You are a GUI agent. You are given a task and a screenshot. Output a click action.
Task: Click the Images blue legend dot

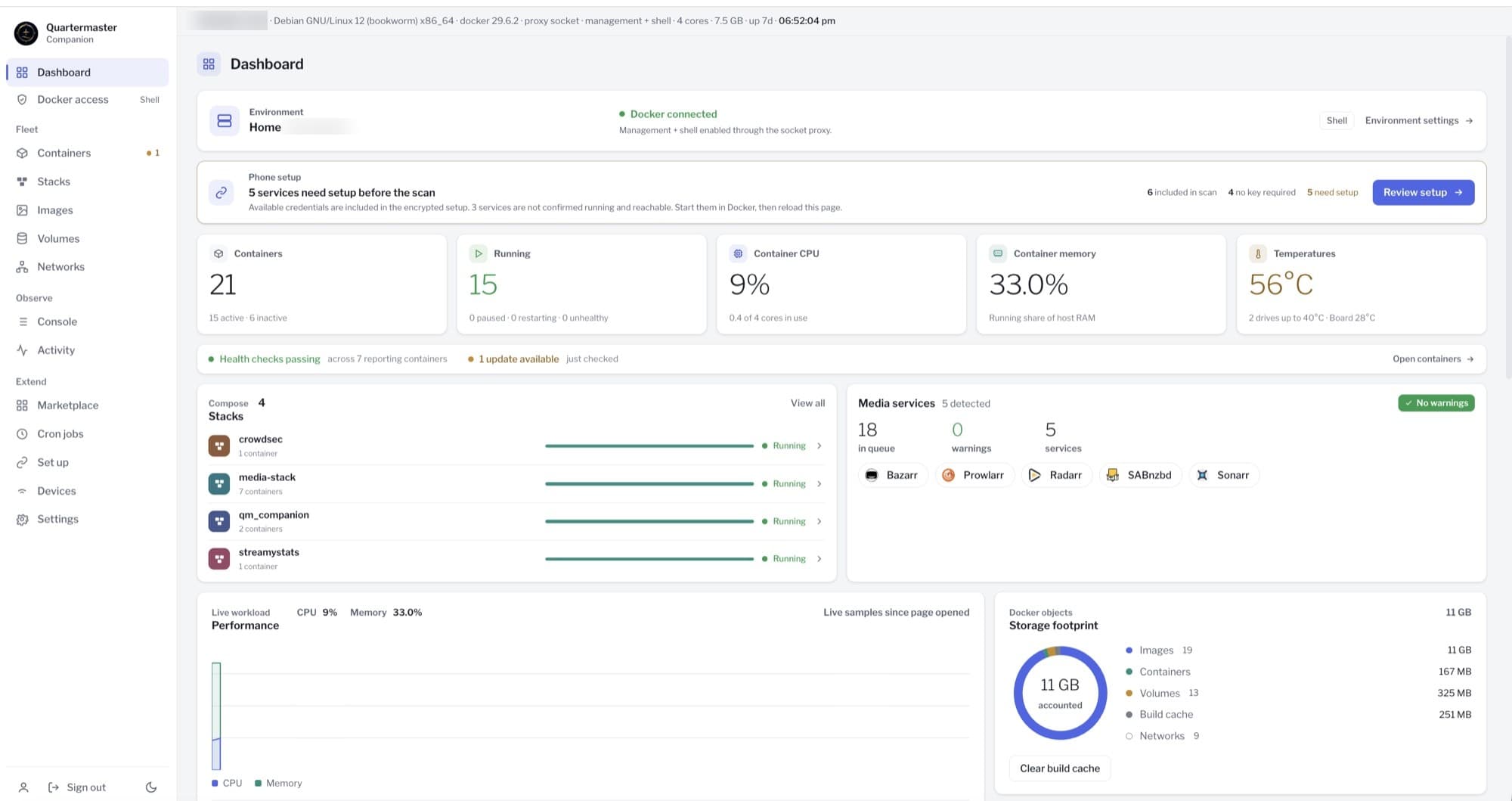(x=1129, y=650)
